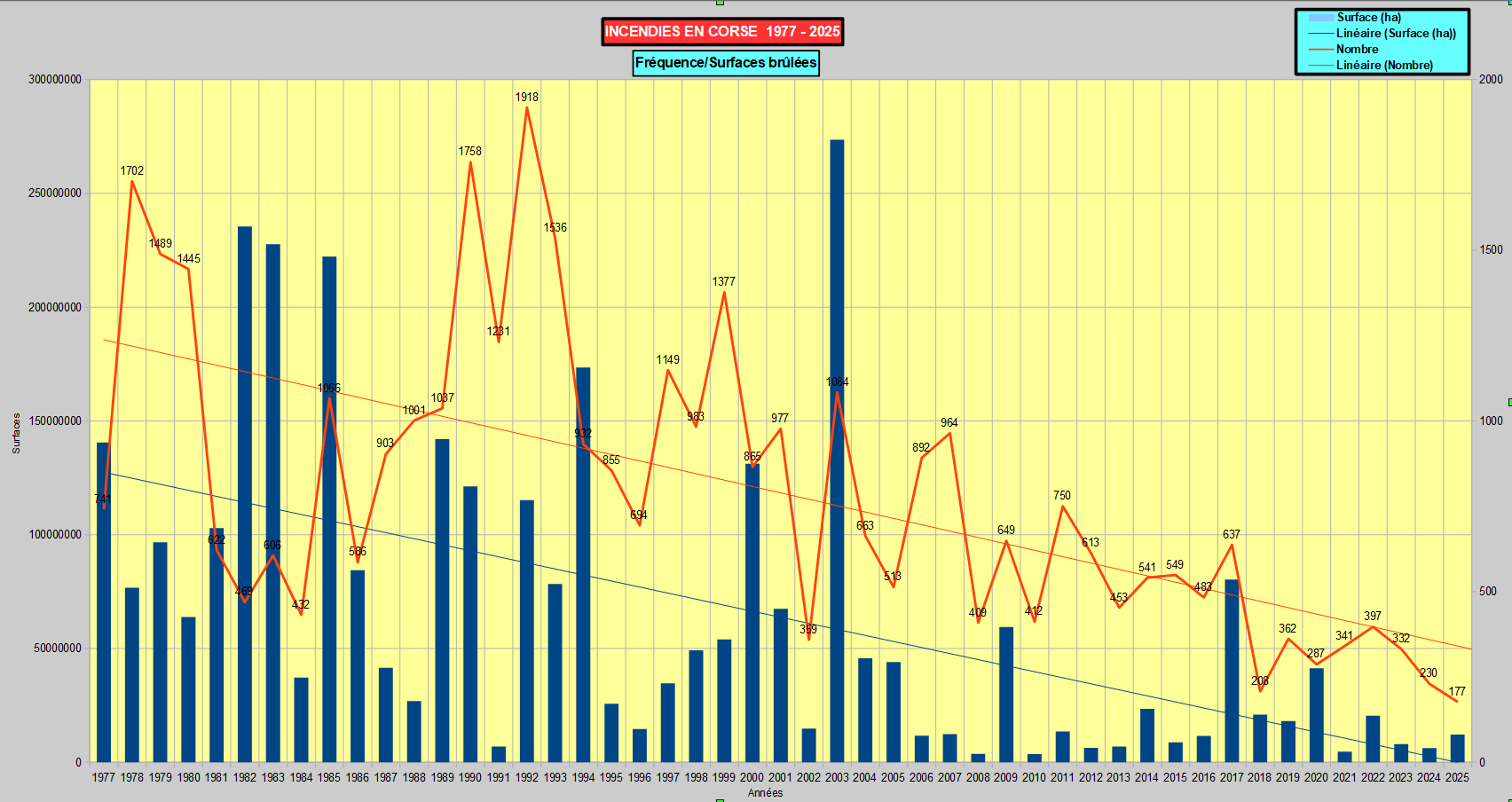Click the right axis value "1500"

point(1491,250)
